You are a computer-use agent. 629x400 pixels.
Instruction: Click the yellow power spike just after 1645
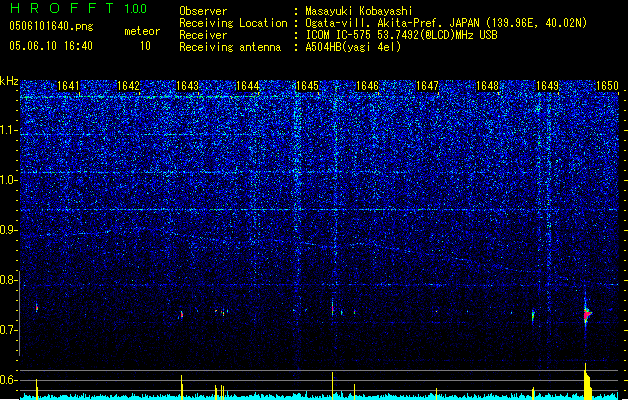[333, 386]
